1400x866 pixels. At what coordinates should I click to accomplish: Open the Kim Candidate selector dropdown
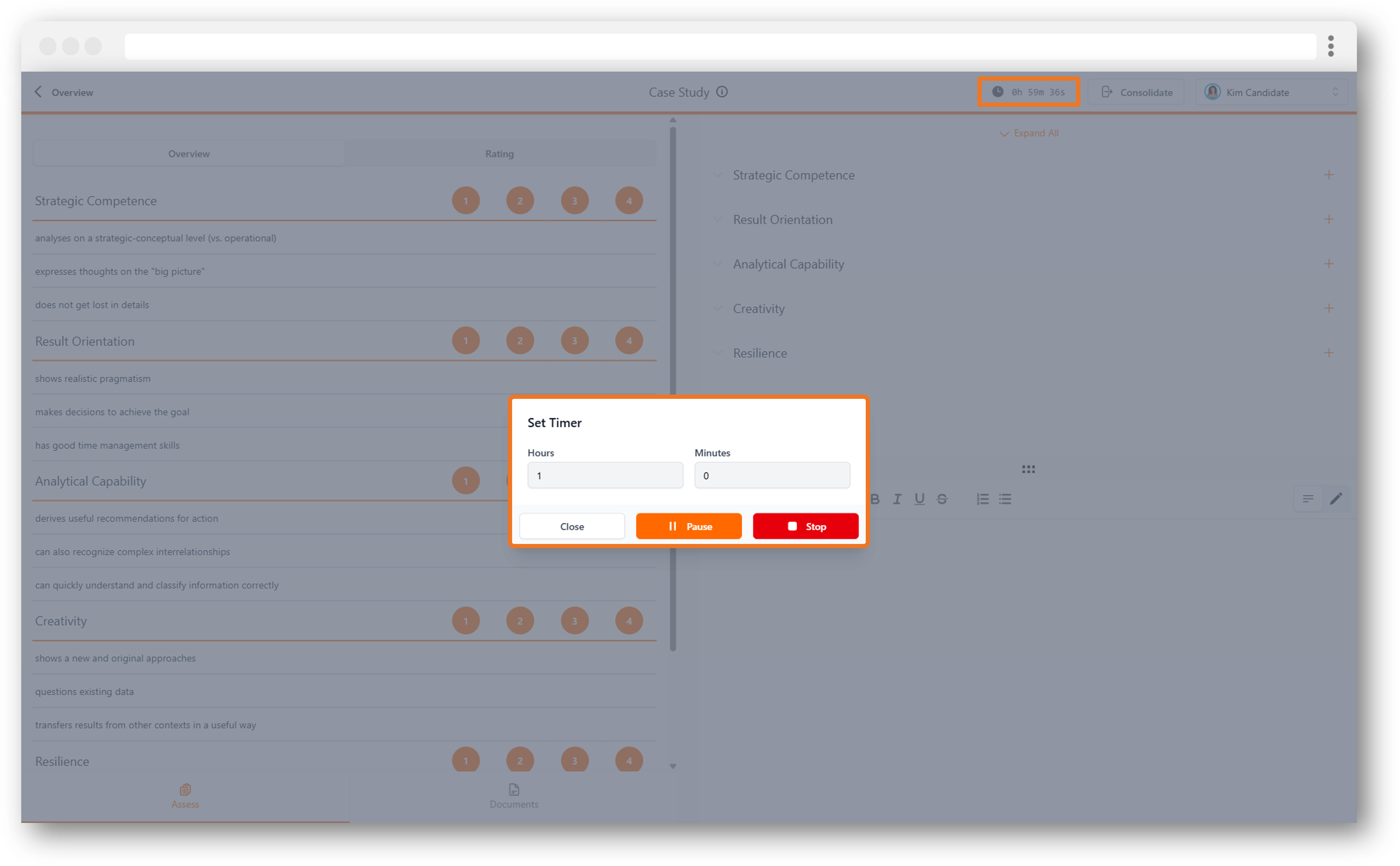click(1271, 92)
